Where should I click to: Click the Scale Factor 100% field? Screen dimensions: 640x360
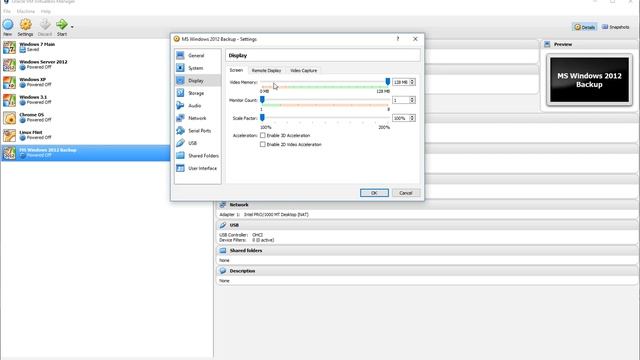[x=401, y=118]
